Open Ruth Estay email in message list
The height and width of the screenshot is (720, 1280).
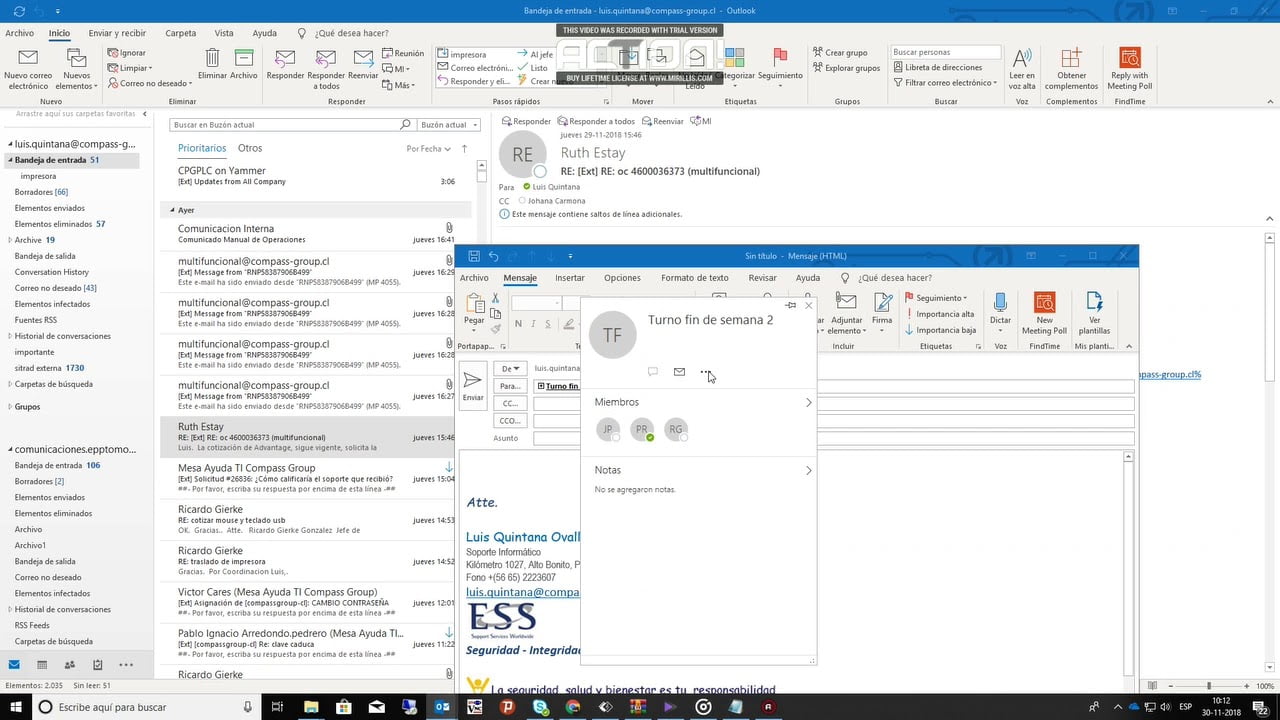point(307,437)
